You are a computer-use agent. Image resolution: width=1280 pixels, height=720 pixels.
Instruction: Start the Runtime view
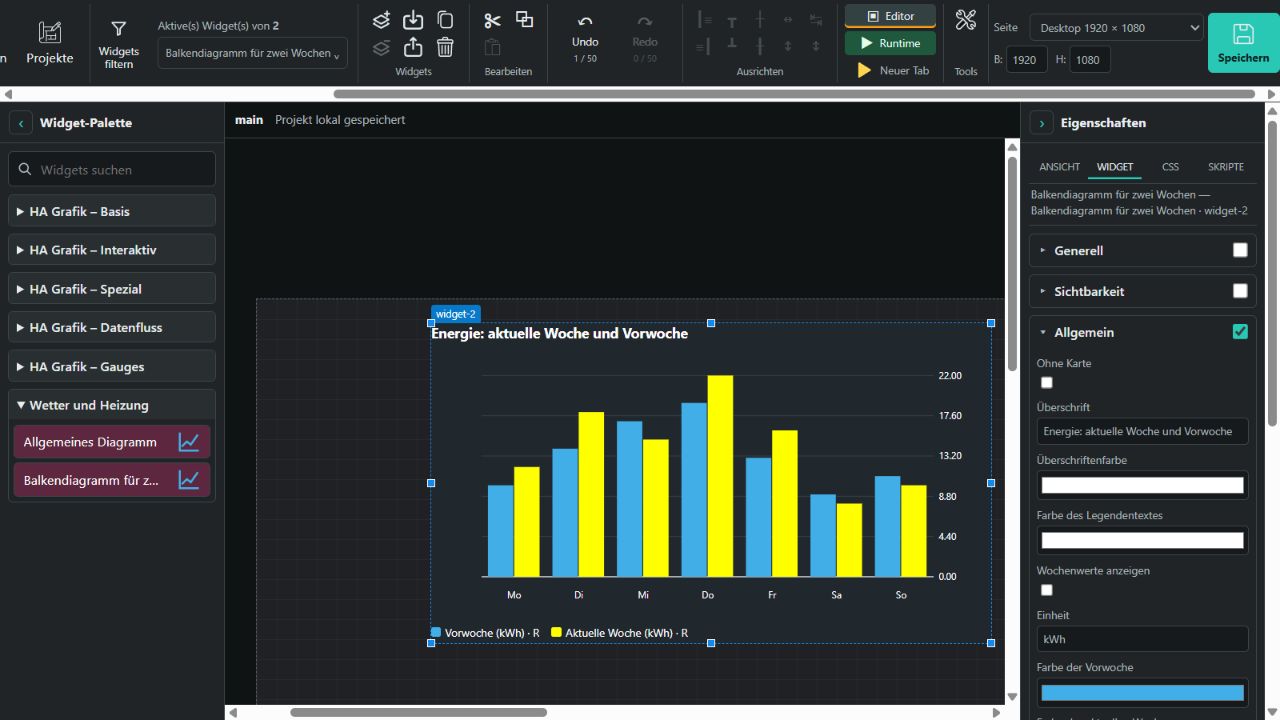pos(890,43)
